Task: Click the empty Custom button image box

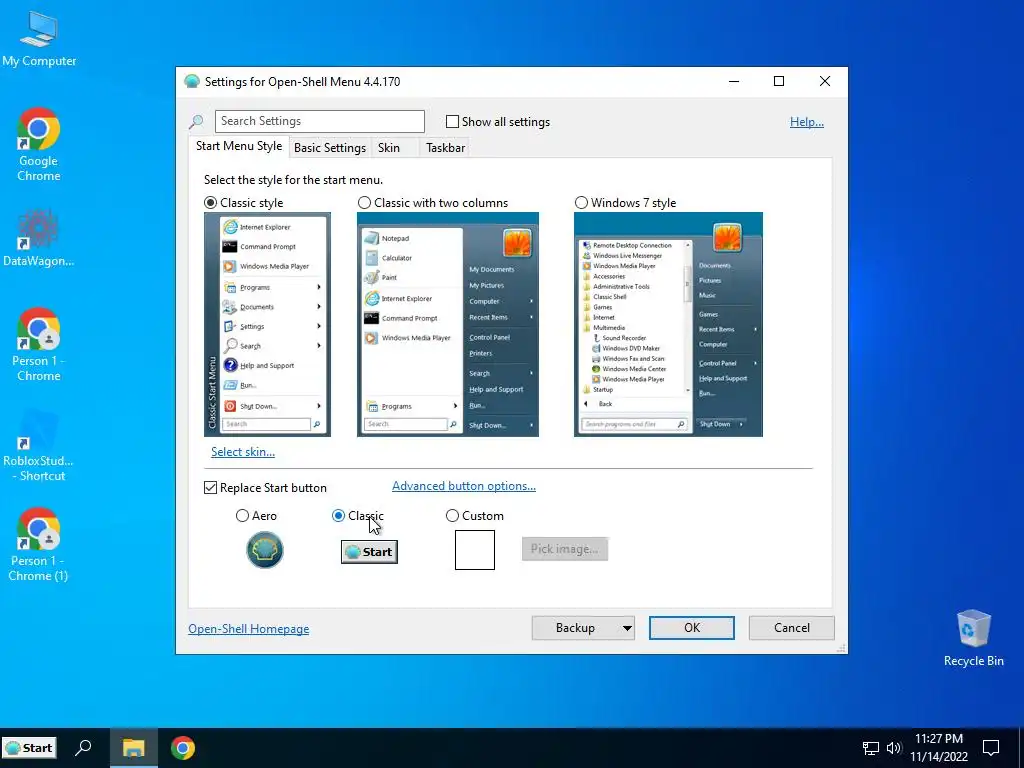Action: tap(475, 550)
